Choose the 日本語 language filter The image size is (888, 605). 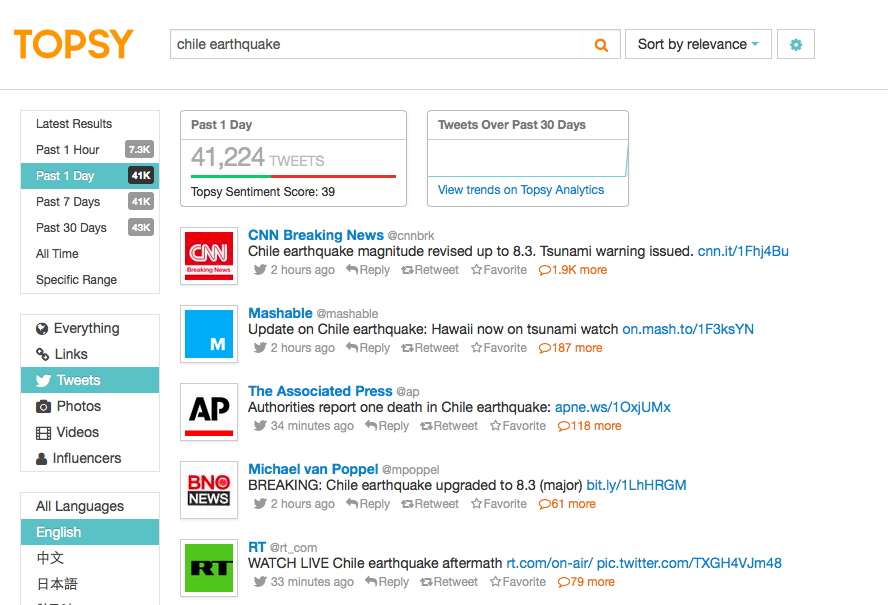coord(90,584)
